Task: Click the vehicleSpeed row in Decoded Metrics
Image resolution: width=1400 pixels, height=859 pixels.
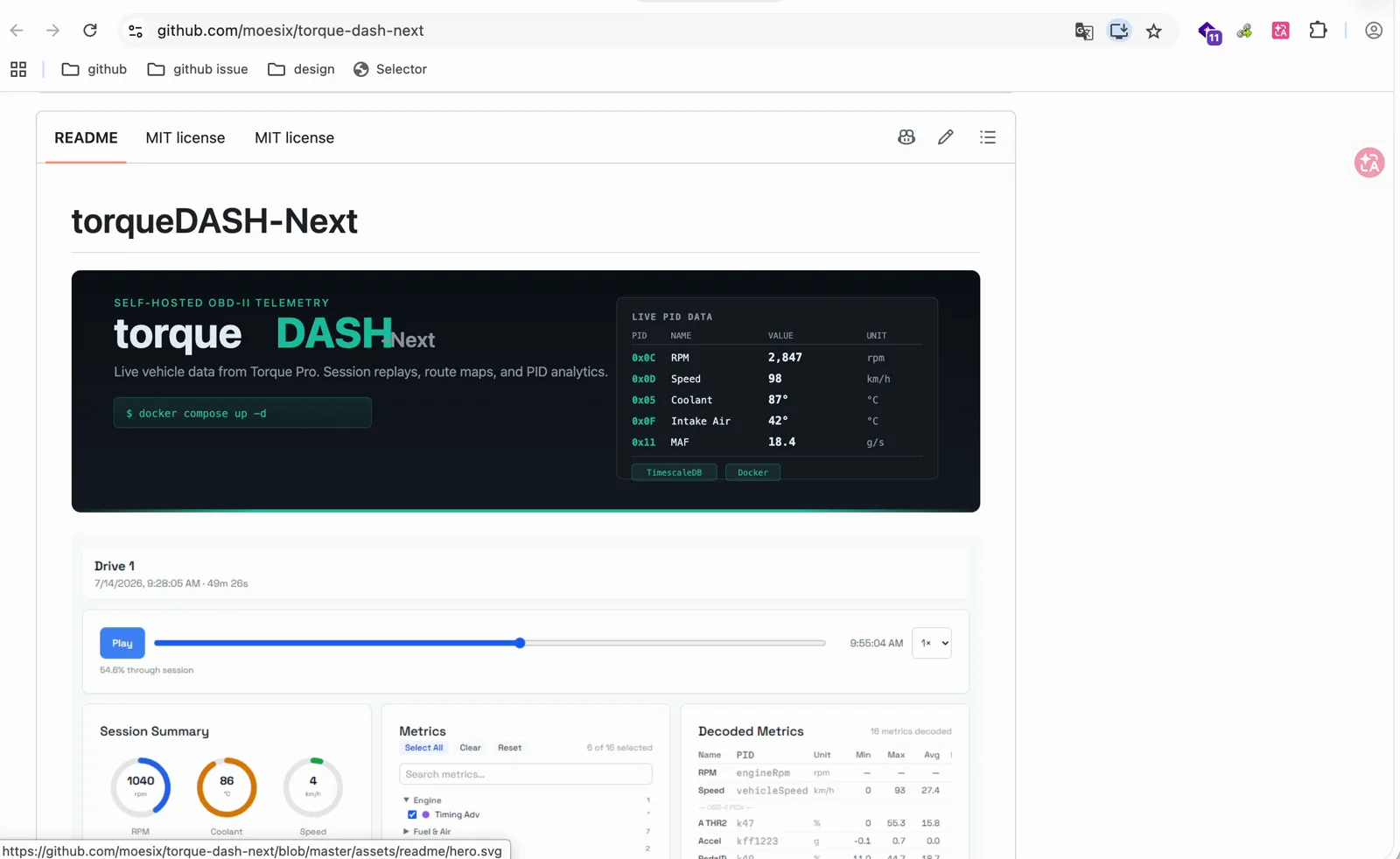Action: pyautogui.click(x=824, y=791)
